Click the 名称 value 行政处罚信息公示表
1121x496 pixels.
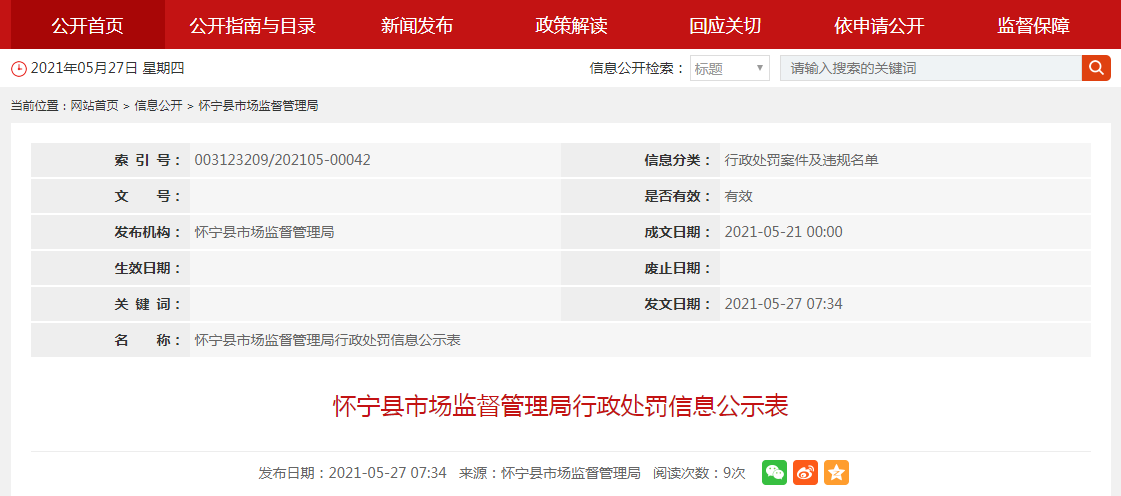pos(327,340)
